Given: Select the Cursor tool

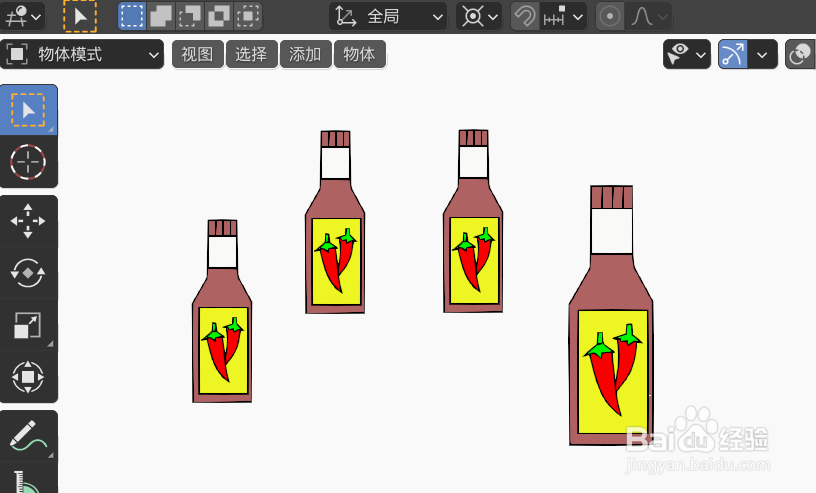Looking at the screenshot, I should tap(29, 162).
